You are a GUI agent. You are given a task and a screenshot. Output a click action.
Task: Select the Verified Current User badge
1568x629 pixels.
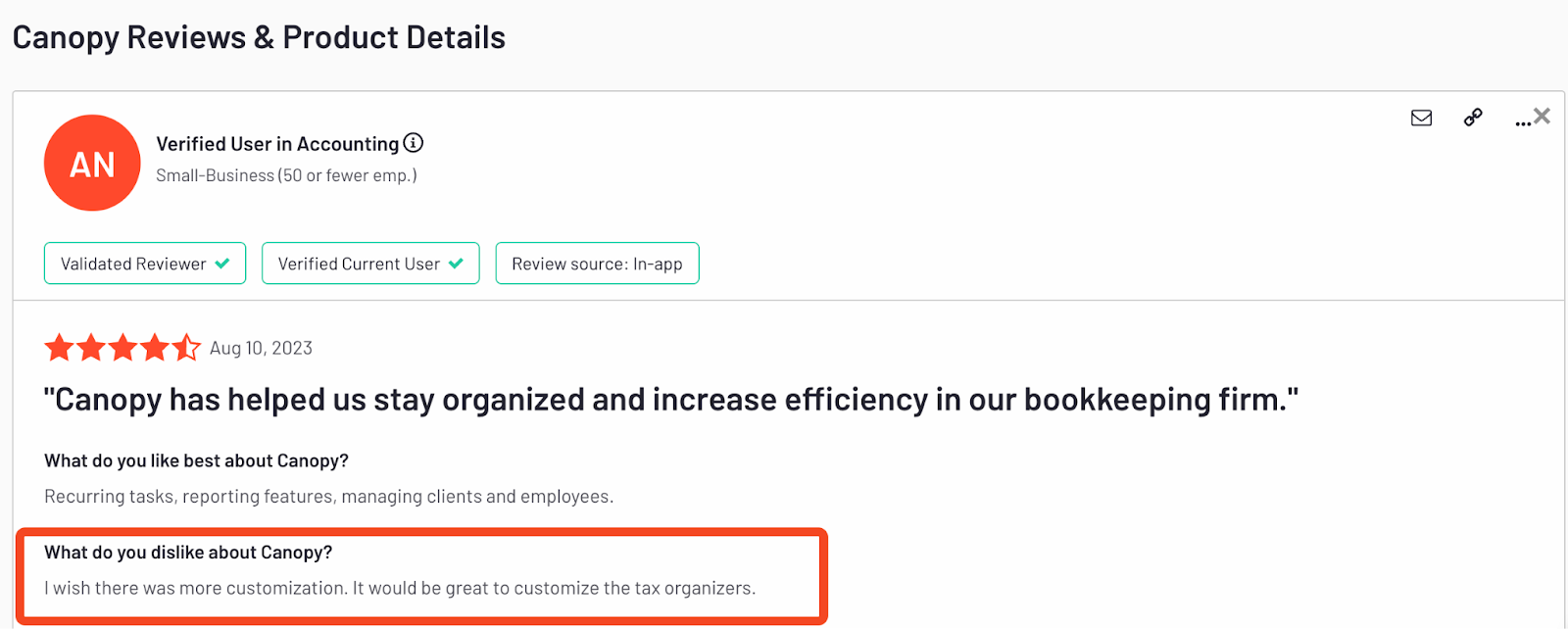(x=370, y=264)
